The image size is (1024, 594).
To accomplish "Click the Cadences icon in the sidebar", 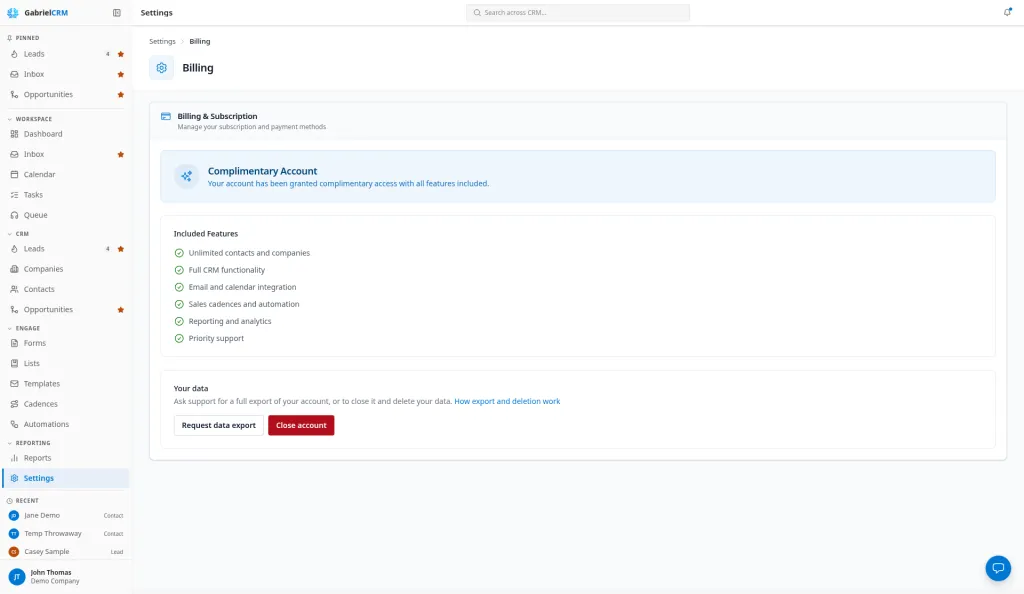I will point(14,404).
